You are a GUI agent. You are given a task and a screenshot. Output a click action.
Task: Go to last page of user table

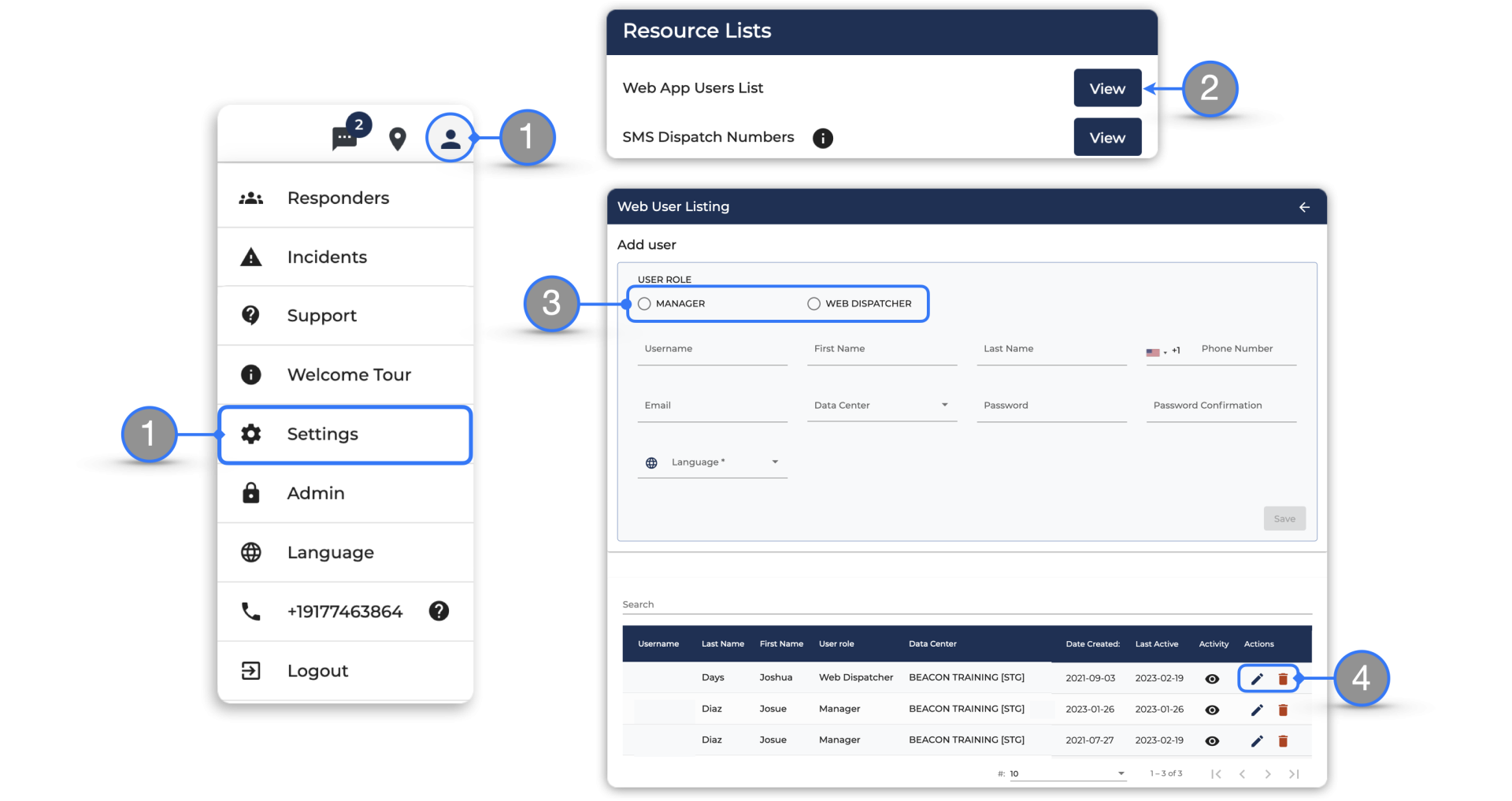click(1294, 774)
